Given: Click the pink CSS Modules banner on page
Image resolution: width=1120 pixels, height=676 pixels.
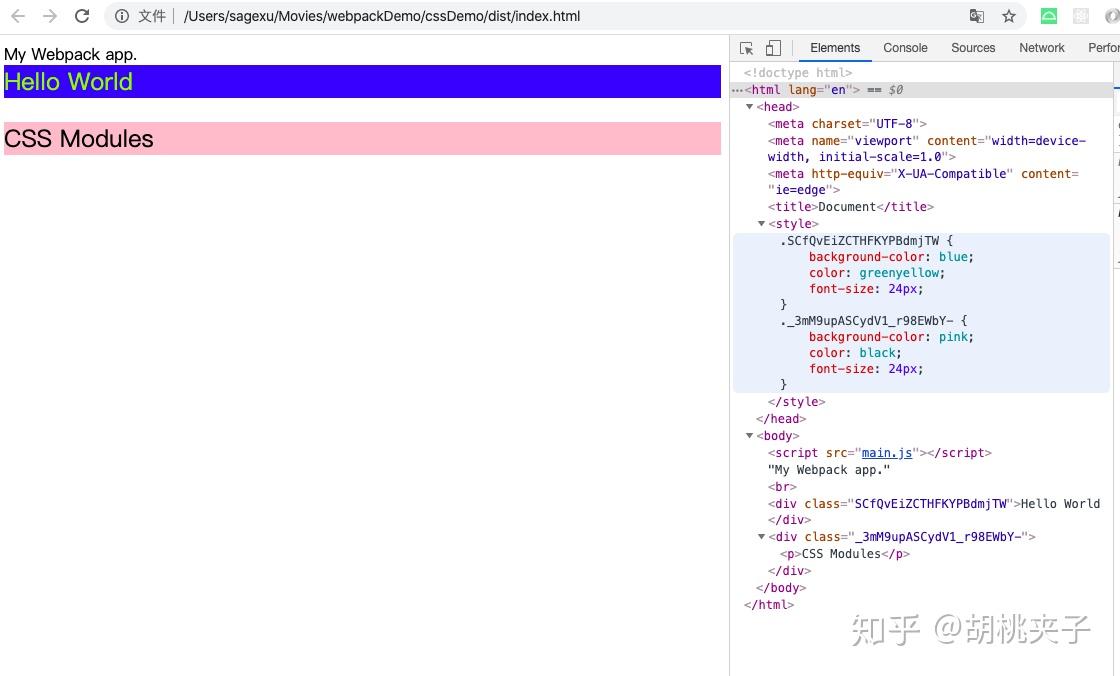Looking at the screenshot, I should point(362,139).
